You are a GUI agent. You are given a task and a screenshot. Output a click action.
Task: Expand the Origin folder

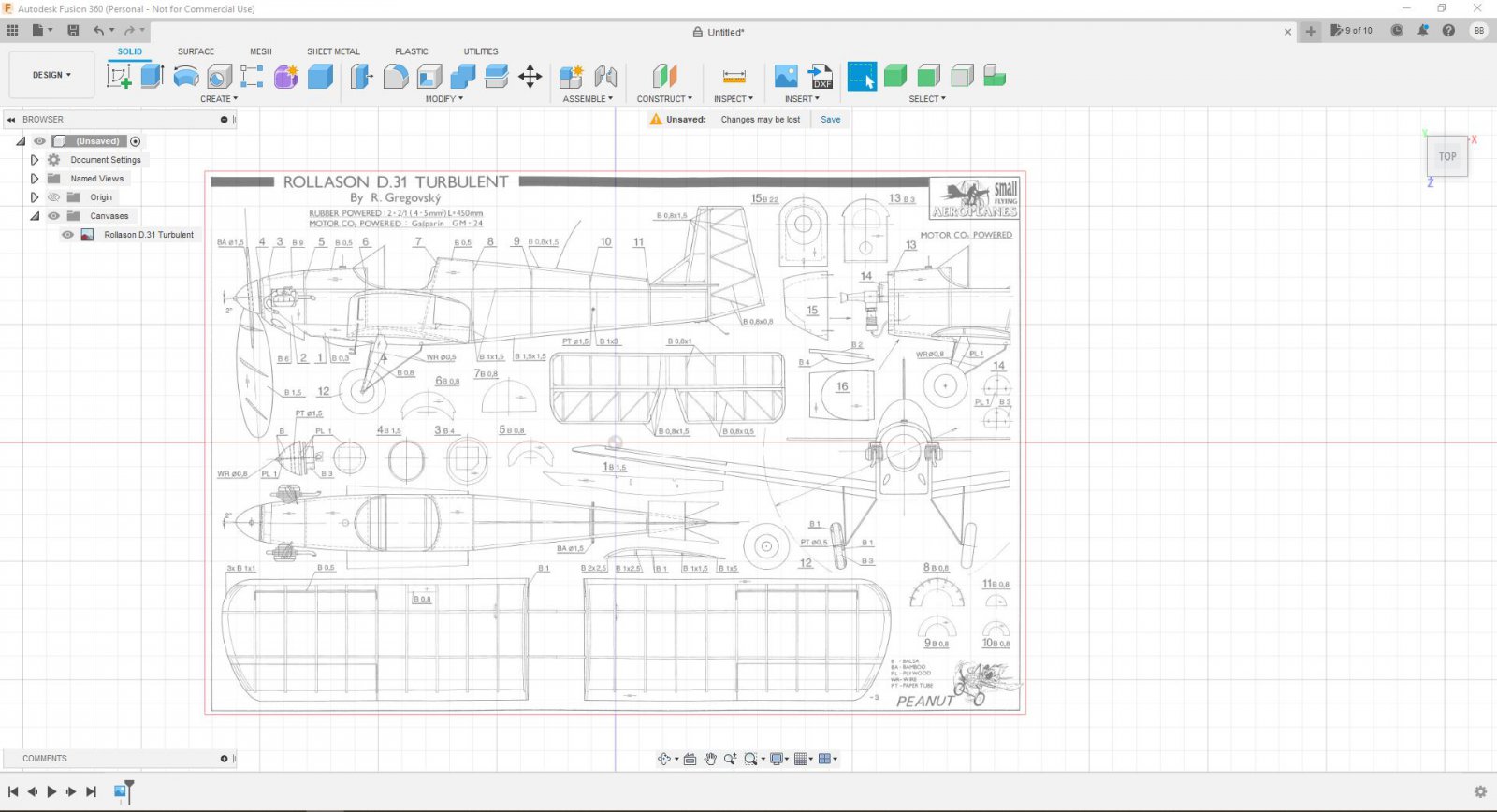35,197
